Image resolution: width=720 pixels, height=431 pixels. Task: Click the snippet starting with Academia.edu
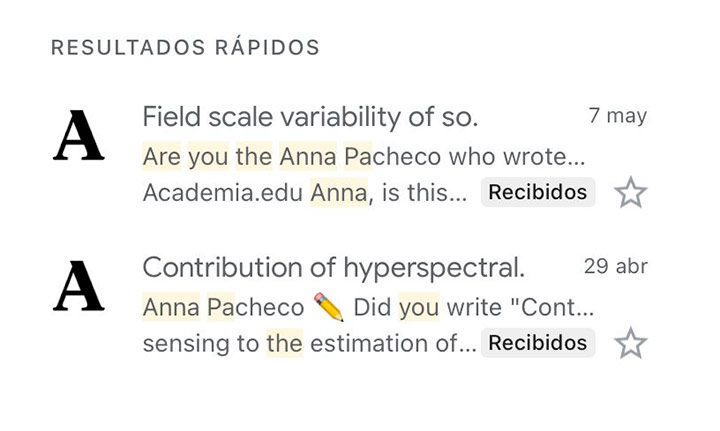(x=304, y=192)
